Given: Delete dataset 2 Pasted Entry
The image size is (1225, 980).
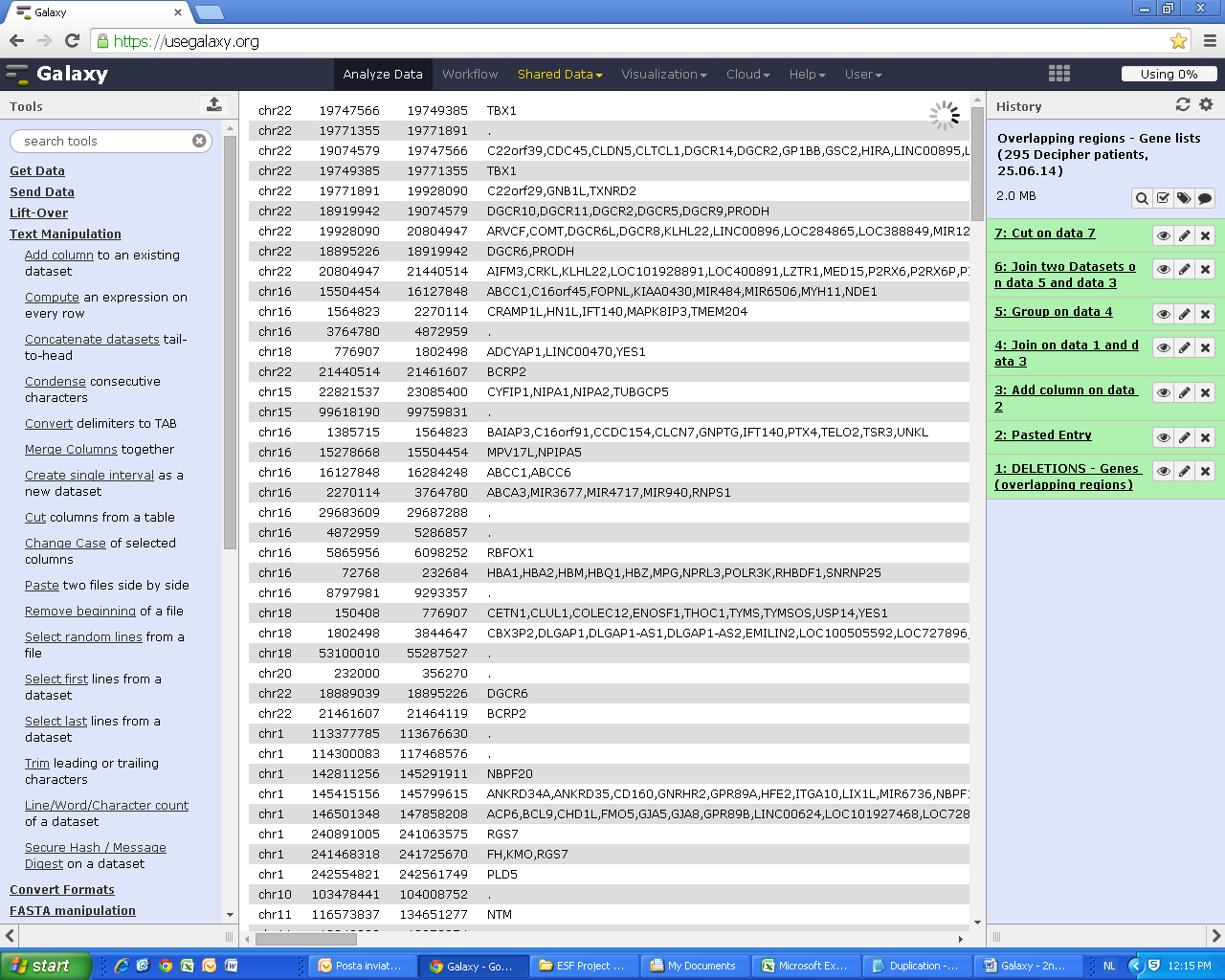Looking at the screenshot, I should pos(1206,437).
